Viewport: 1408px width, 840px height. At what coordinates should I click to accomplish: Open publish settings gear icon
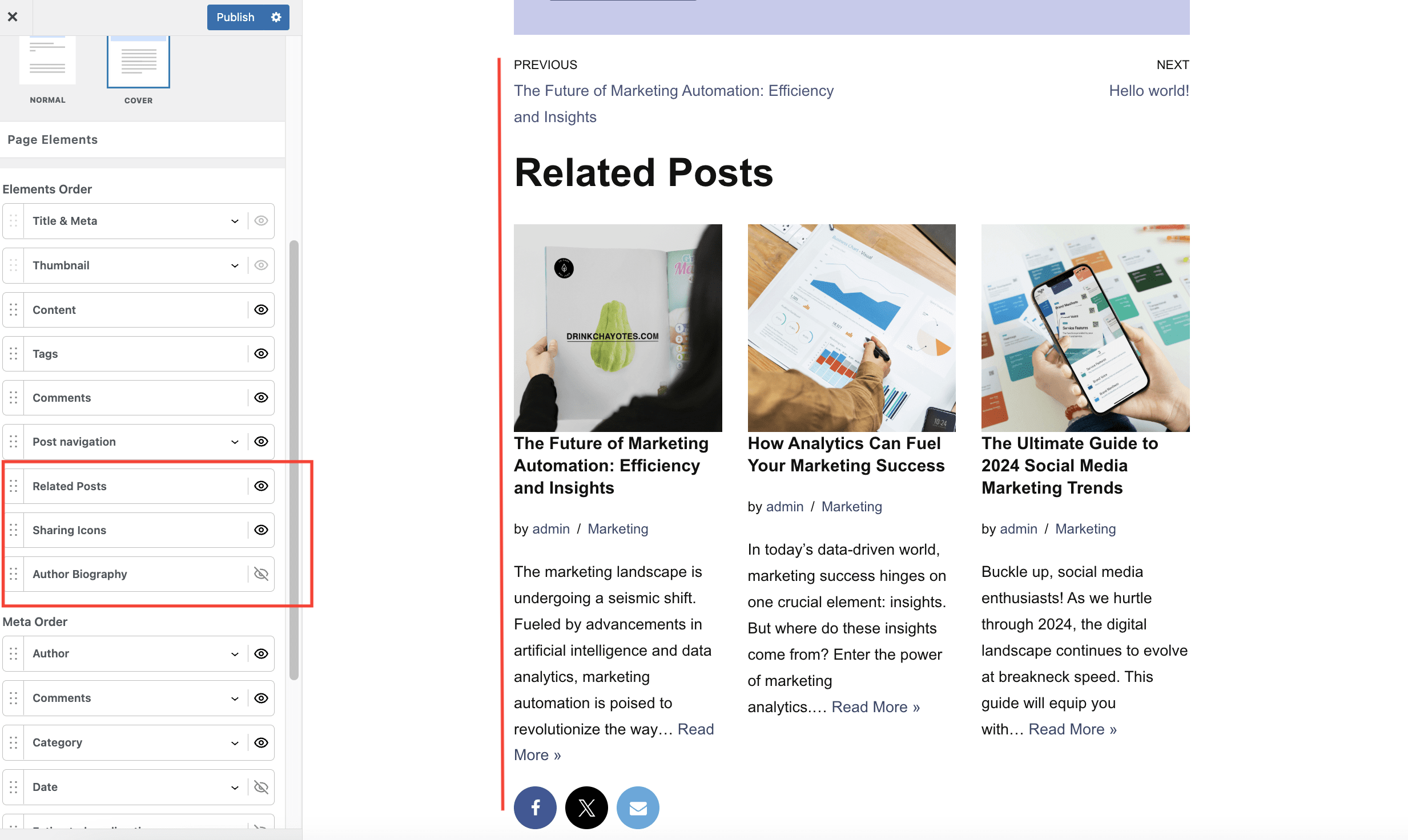[276, 17]
